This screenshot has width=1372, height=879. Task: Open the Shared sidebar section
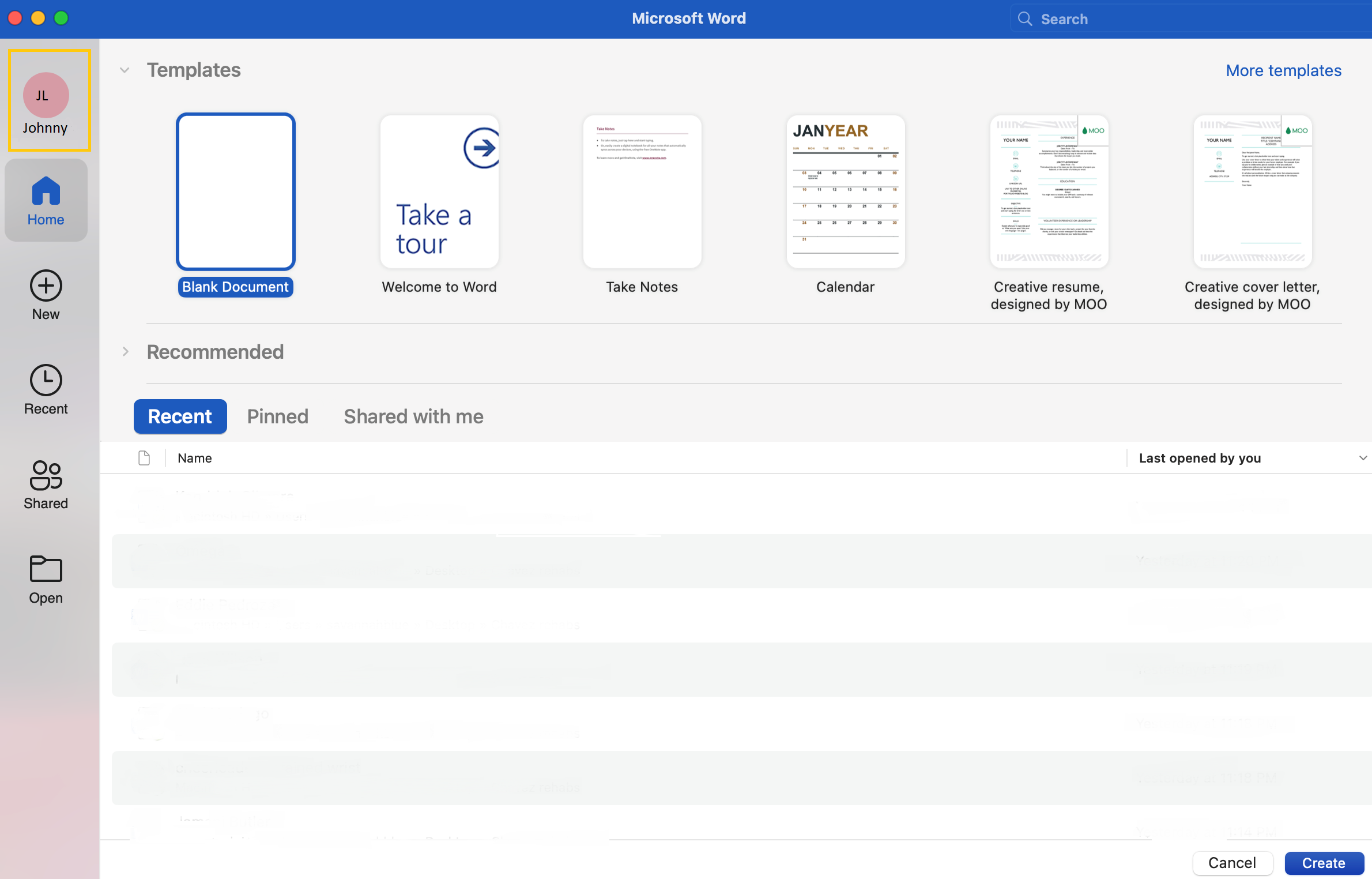click(46, 484)
